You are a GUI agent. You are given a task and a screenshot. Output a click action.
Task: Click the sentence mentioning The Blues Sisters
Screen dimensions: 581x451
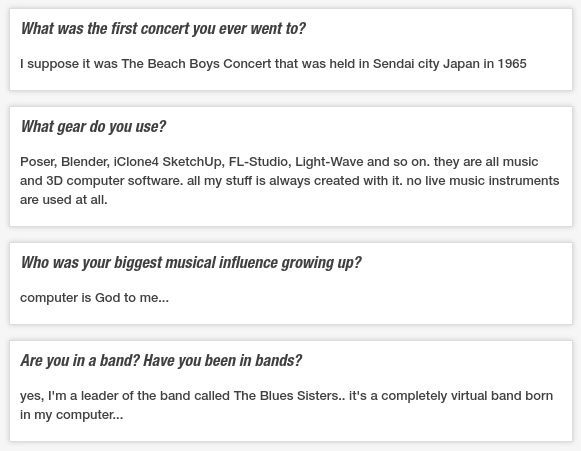pos(286,396)
